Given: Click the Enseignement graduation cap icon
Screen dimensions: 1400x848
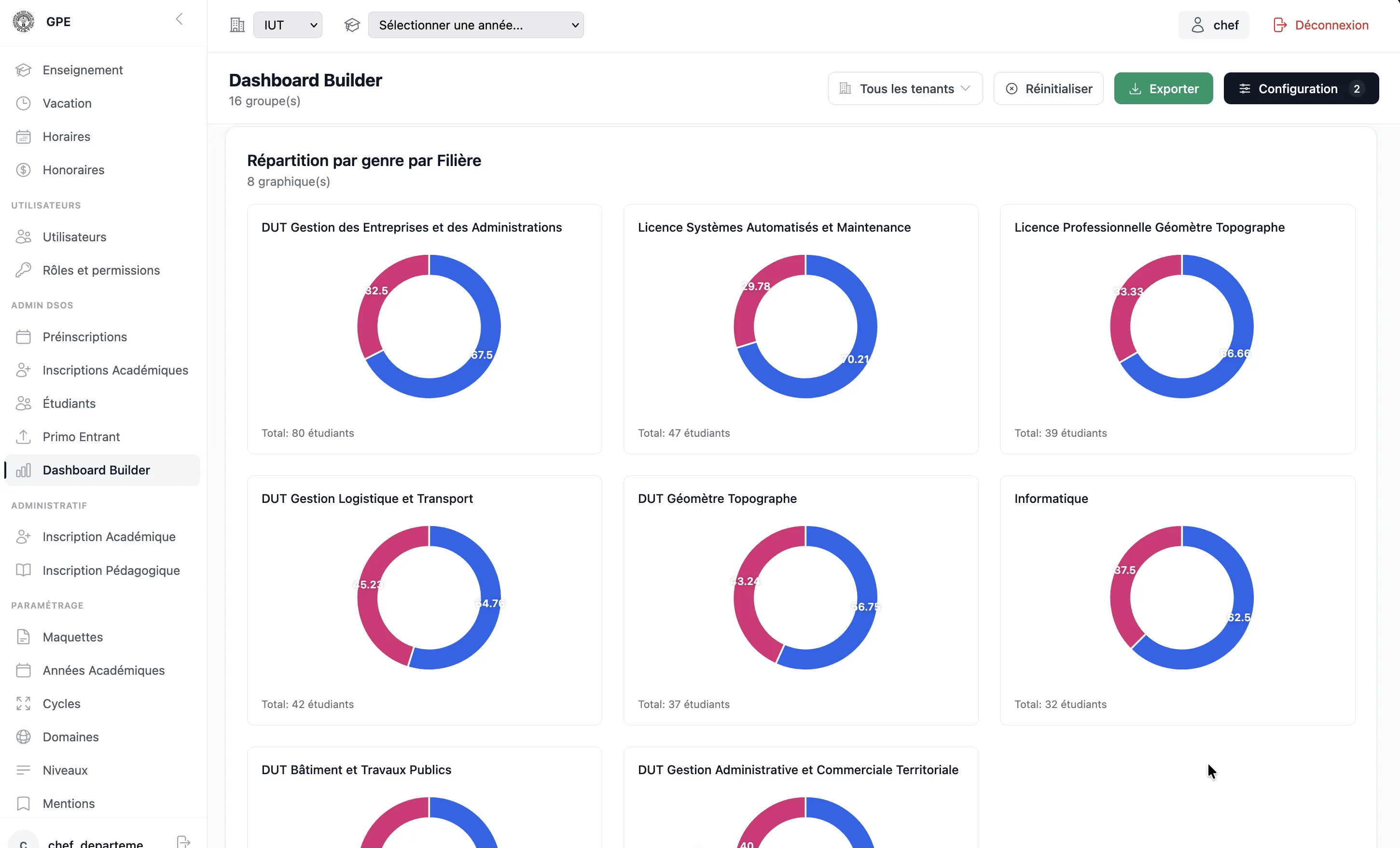Looking at the screenshot, I should tap(23, 70).
